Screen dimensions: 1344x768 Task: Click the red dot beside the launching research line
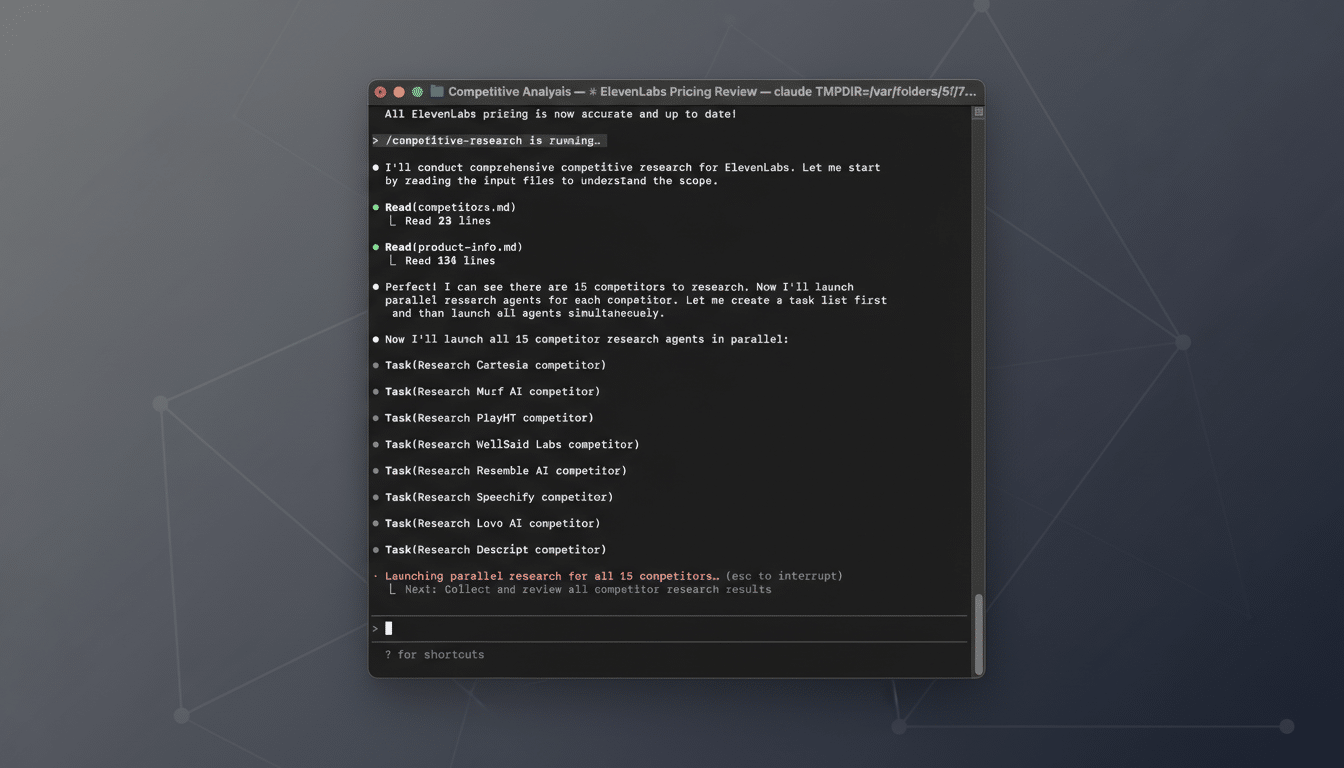377,576
